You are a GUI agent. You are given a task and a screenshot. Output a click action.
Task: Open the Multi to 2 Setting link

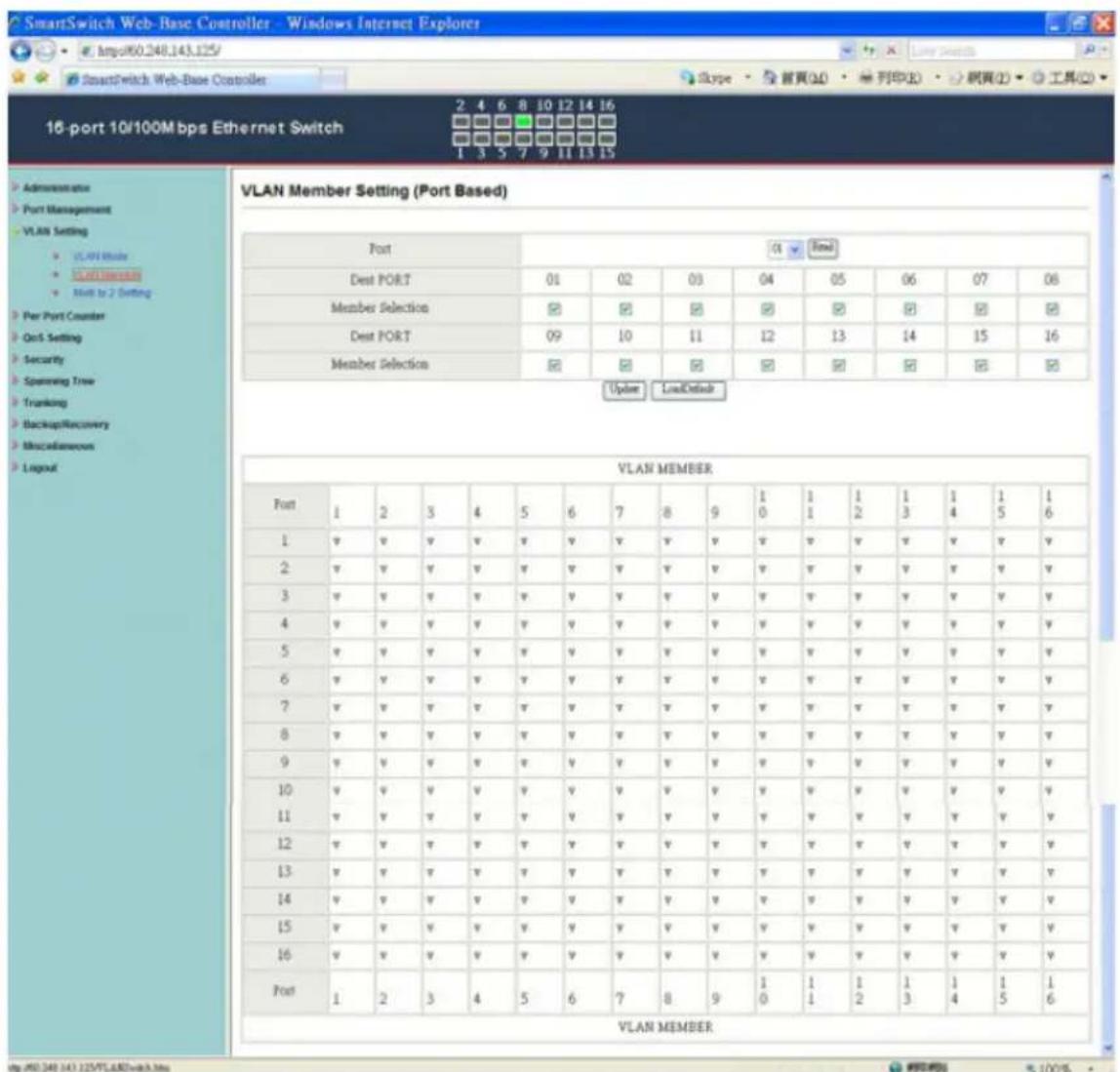click(x=111, y=293)
